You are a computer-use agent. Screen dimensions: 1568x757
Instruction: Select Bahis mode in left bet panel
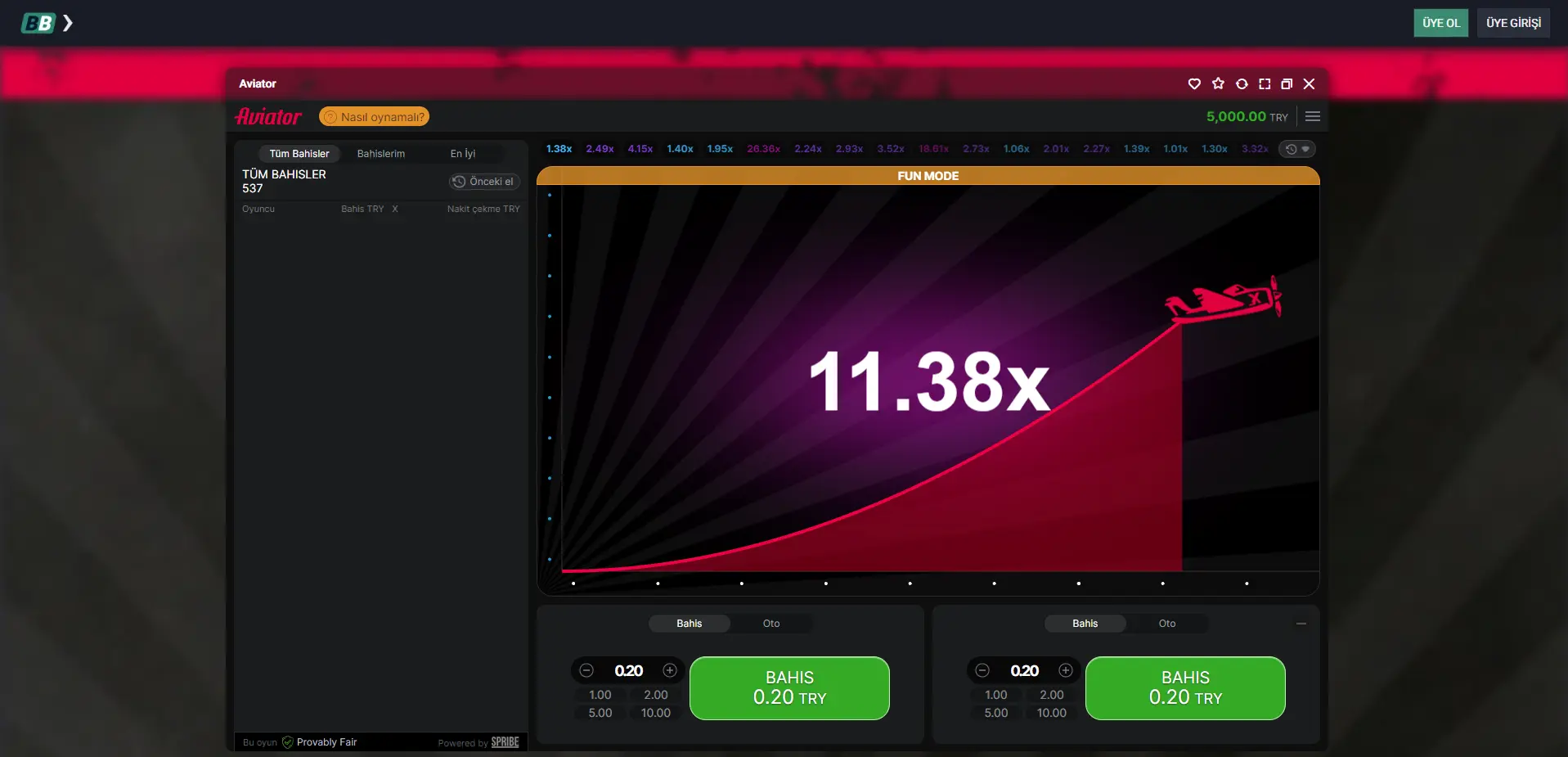point(689,624)
